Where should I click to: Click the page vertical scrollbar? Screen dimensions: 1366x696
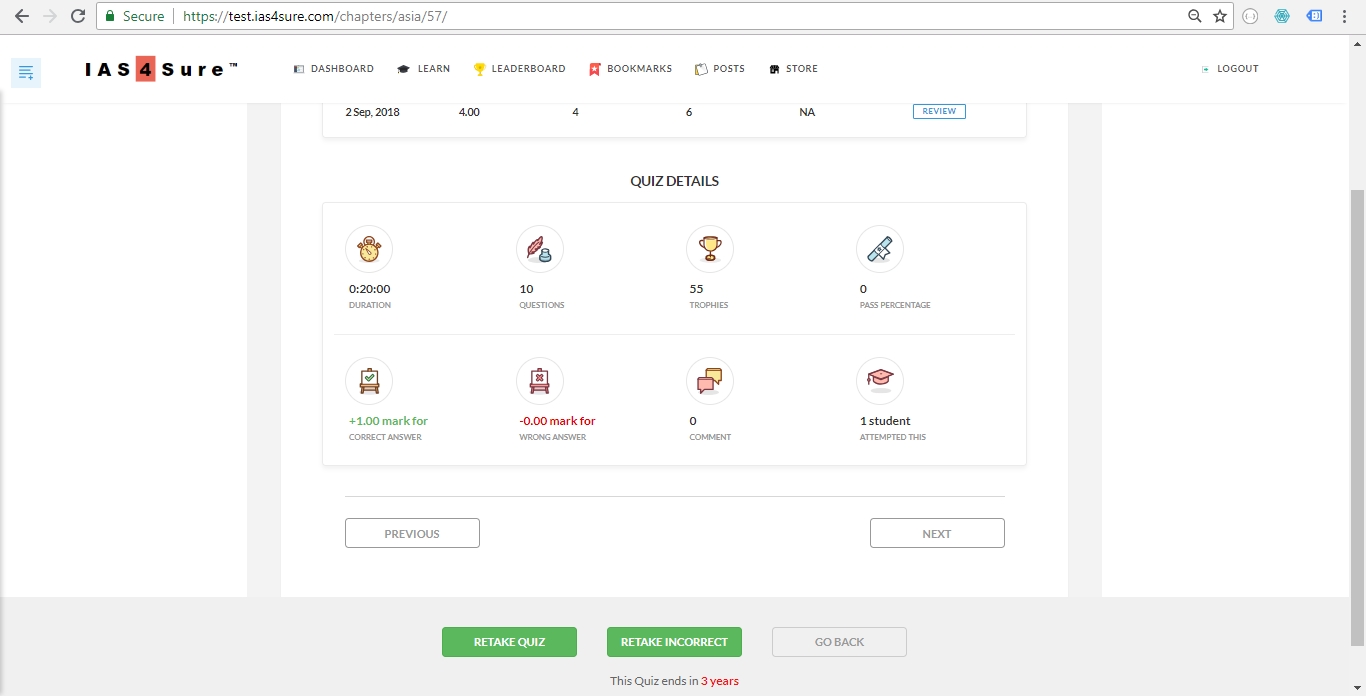click(1357, 400)
